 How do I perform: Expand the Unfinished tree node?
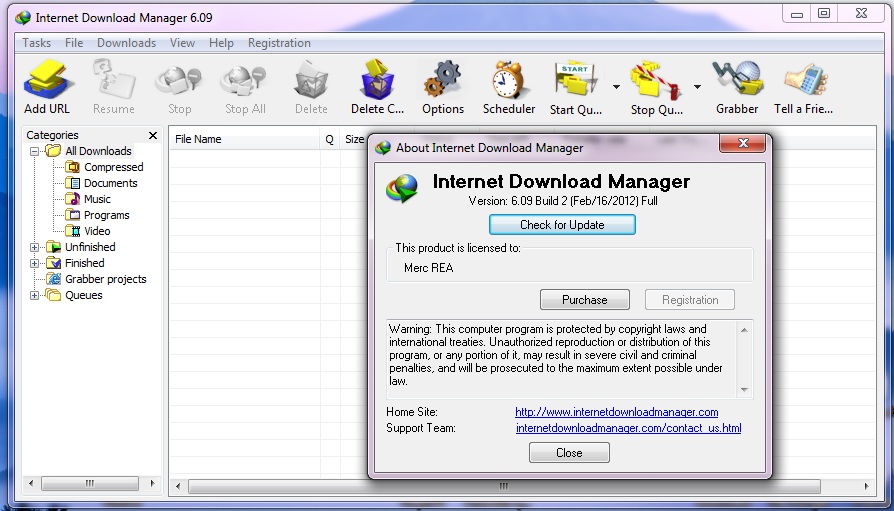34,248
